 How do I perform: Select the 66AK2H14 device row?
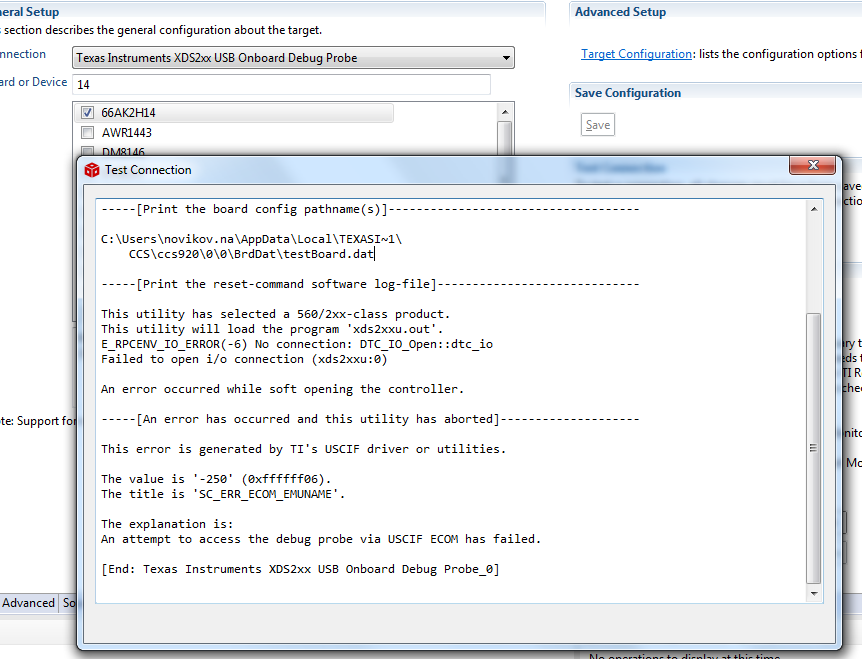pyautogui.click(x=234, y=113)
